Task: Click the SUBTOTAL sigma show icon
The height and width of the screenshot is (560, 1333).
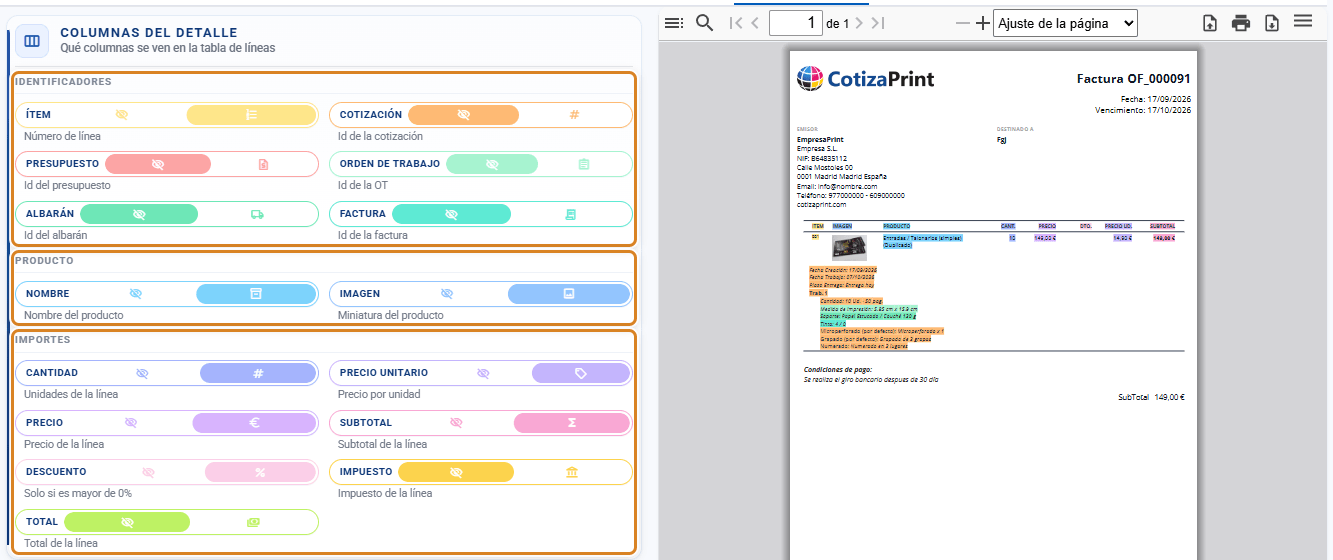Action: point(571,423)
